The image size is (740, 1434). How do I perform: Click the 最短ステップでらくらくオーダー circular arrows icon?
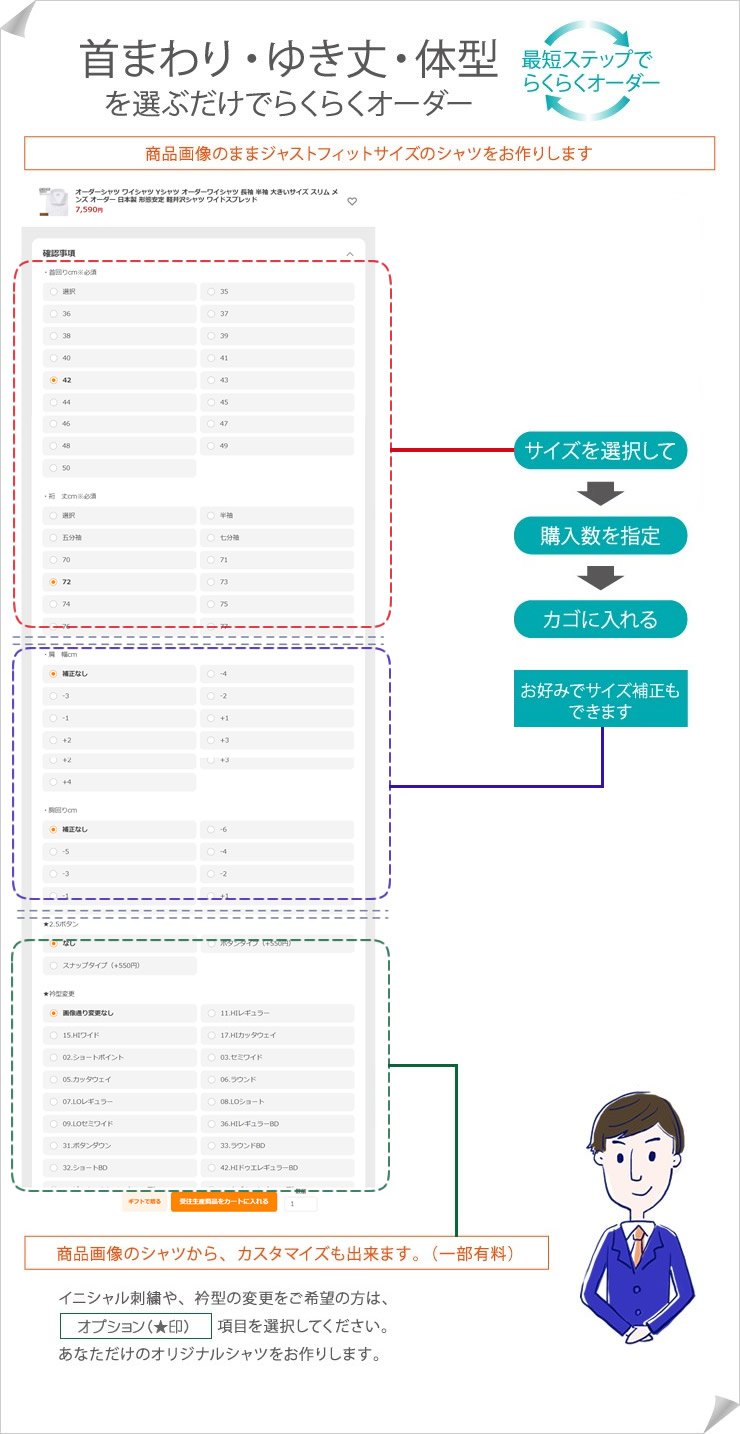[591, 72]
